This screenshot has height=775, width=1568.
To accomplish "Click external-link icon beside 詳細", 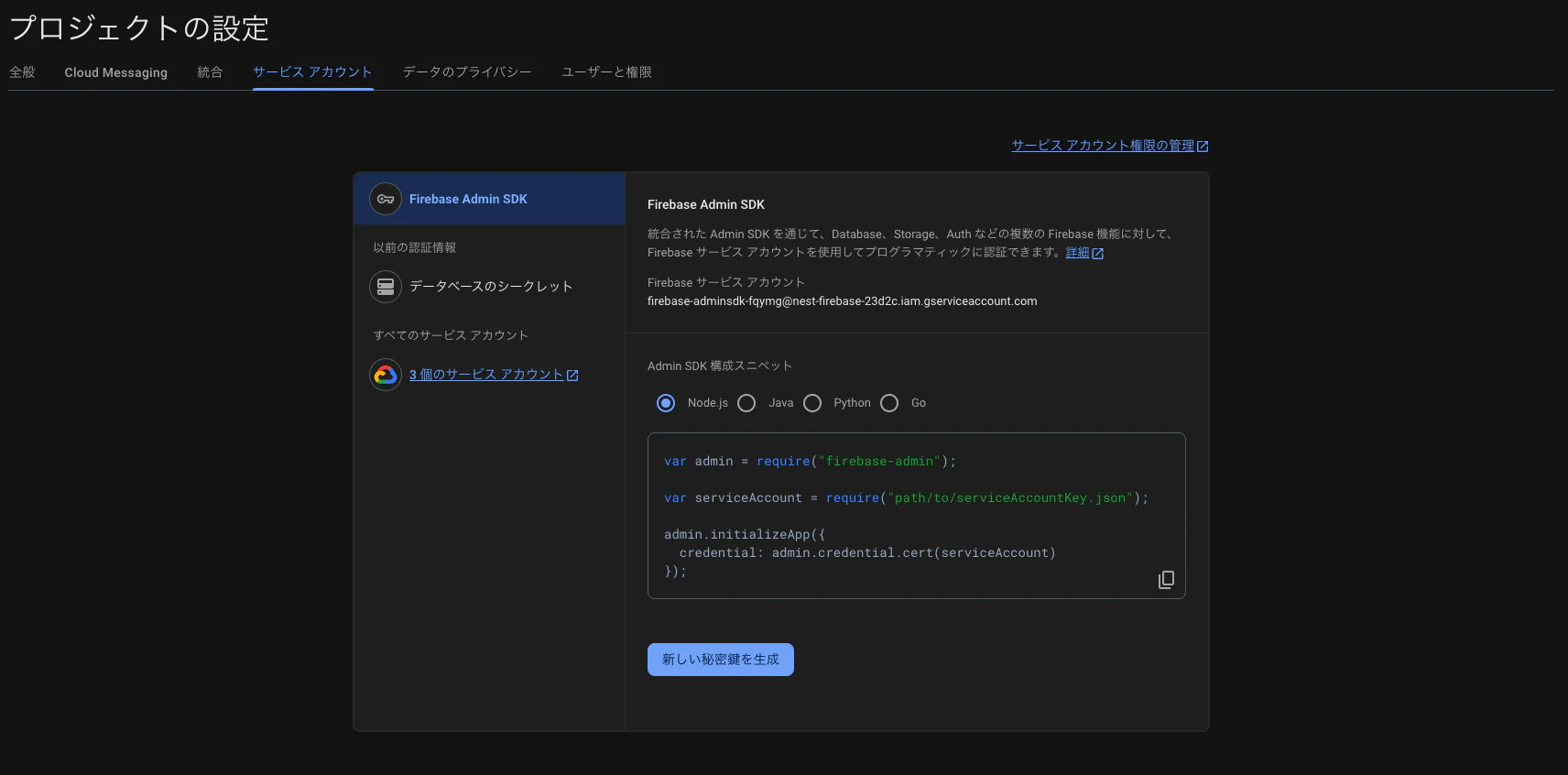I will click(x=1097, y=254).
